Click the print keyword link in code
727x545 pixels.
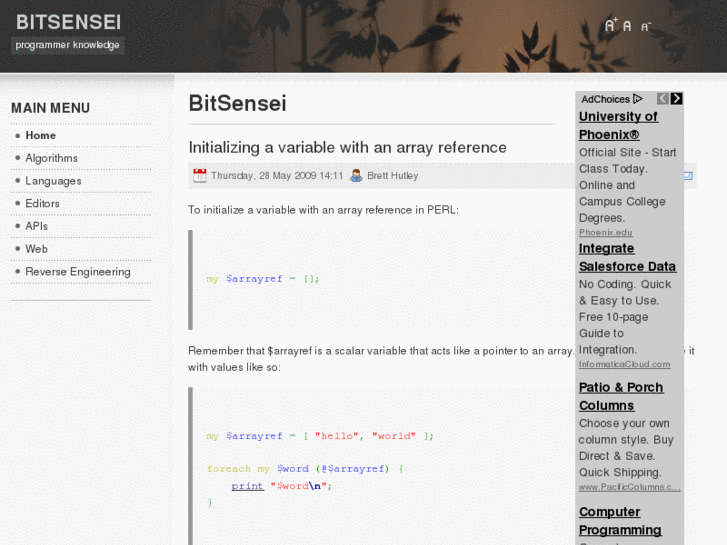click(x=248, y=486)
